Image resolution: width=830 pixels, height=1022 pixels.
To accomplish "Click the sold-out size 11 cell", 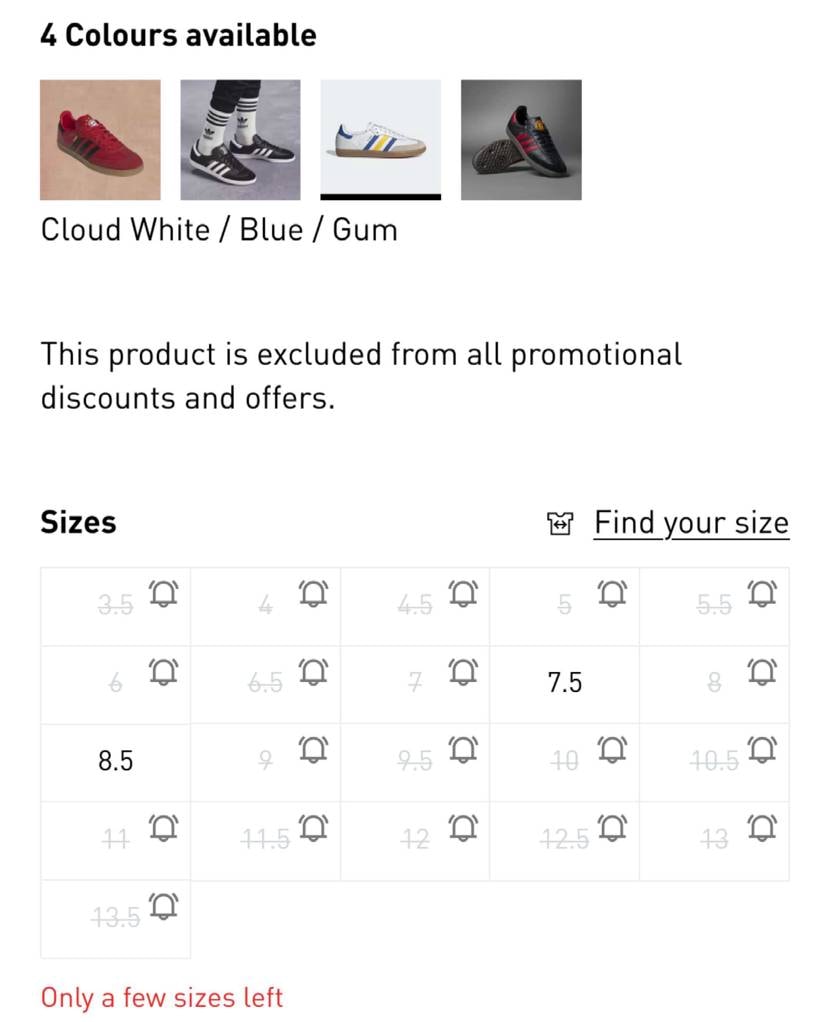I will 115,840.
